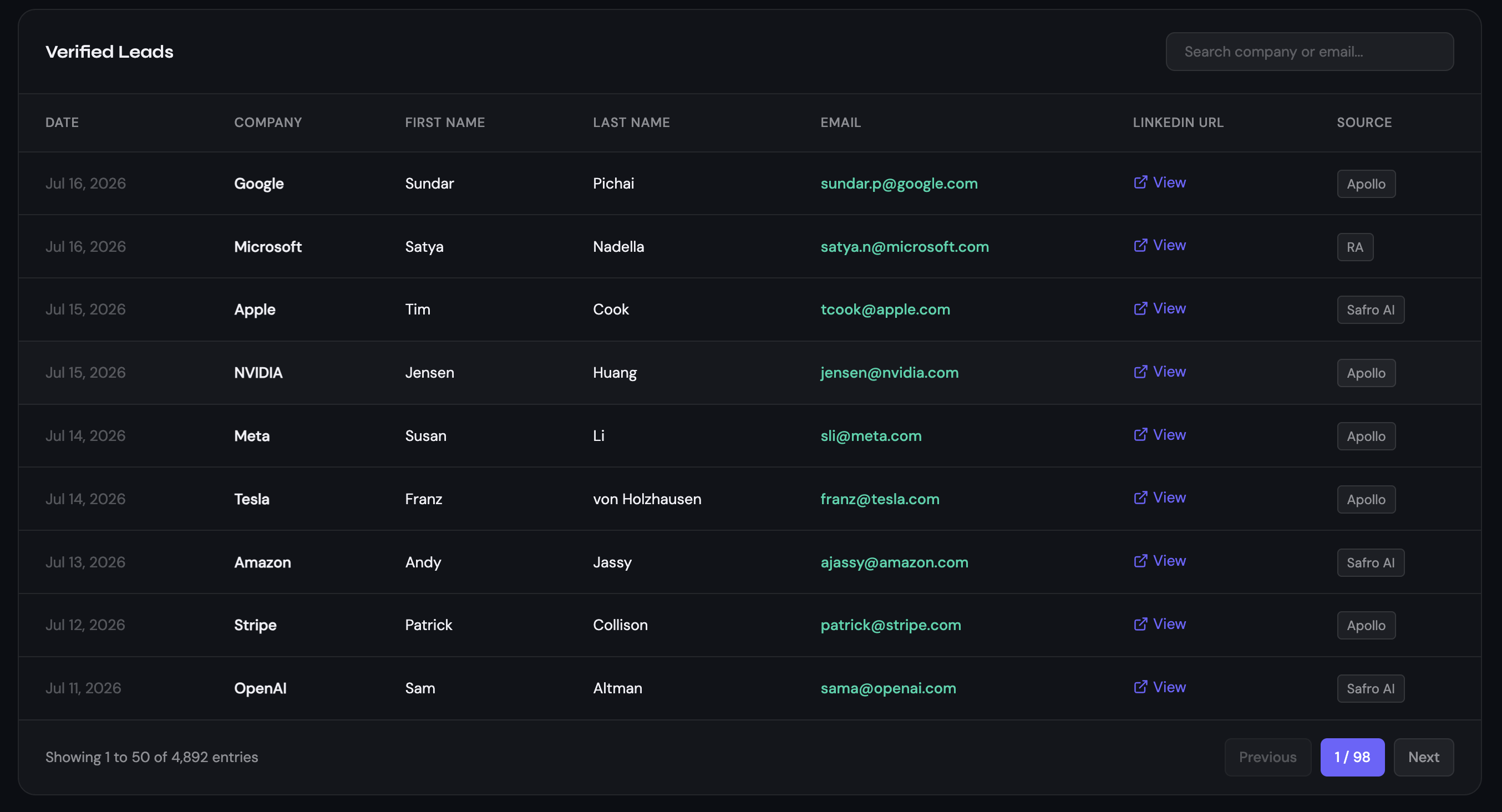Click the Safro AI badge in OpenAI row
The width and height of the screenshot is (1502, 812).
coord(1371,689)
